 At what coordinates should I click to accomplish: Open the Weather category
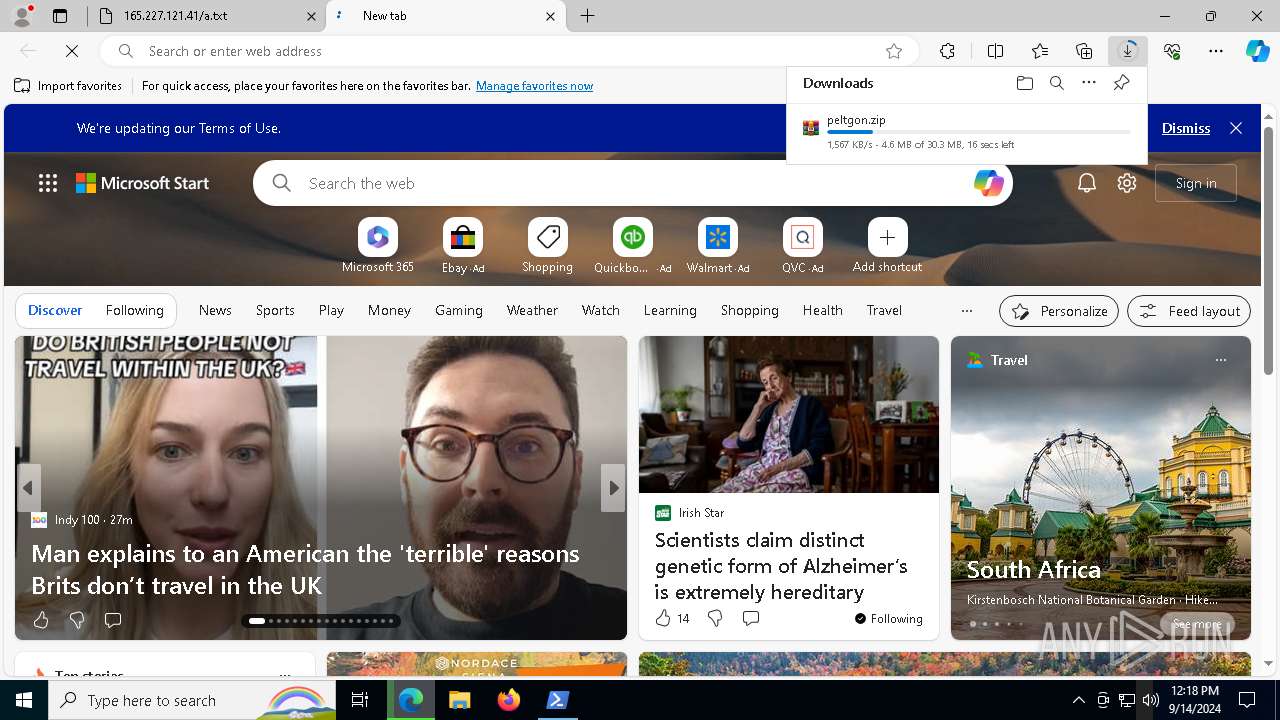[x=532, y=310]
